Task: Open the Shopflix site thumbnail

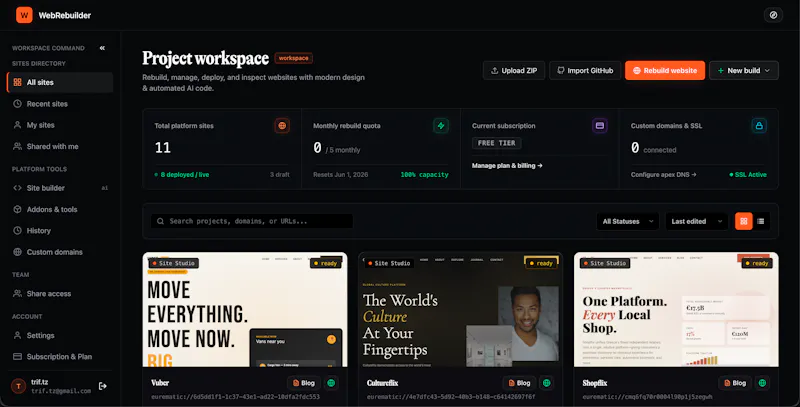Action: 676,309
